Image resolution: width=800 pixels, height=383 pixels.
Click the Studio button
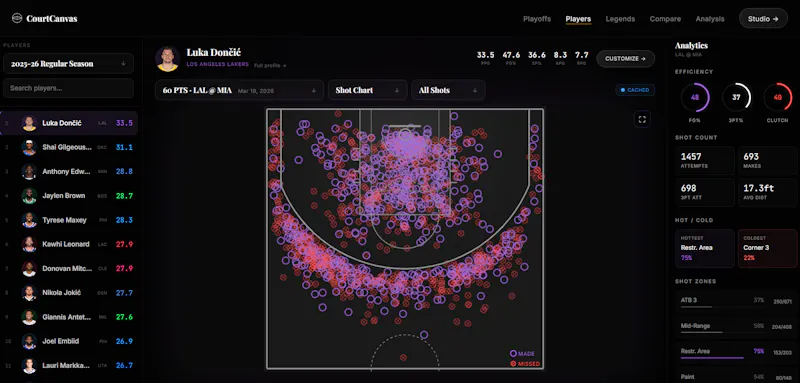[x=763, y=18]
